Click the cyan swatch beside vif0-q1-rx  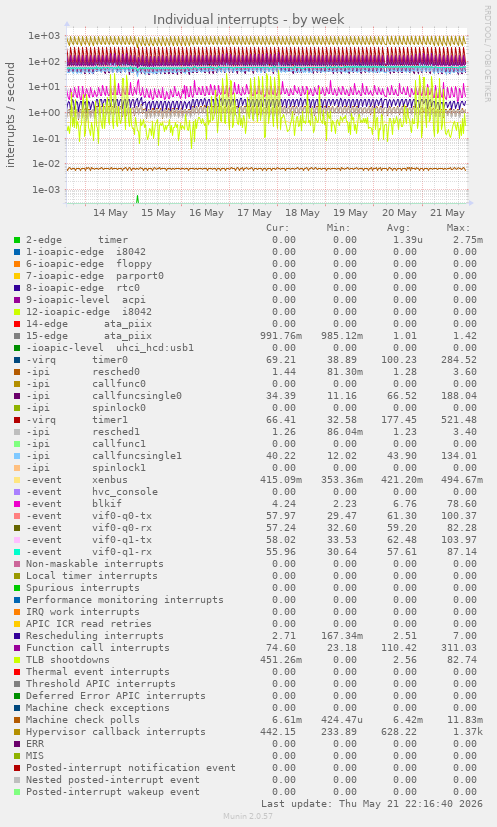pyautogui.click(x=17, y=552)
